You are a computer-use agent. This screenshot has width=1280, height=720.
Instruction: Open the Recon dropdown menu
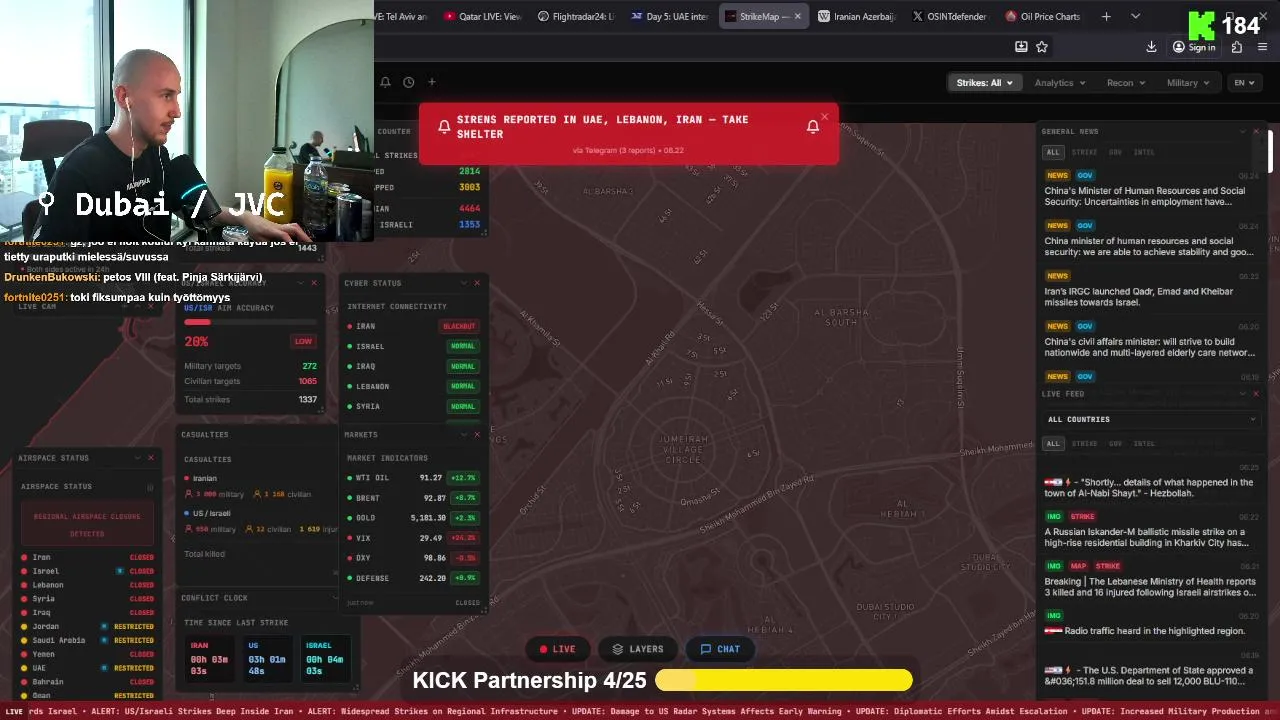[1126, 83]
